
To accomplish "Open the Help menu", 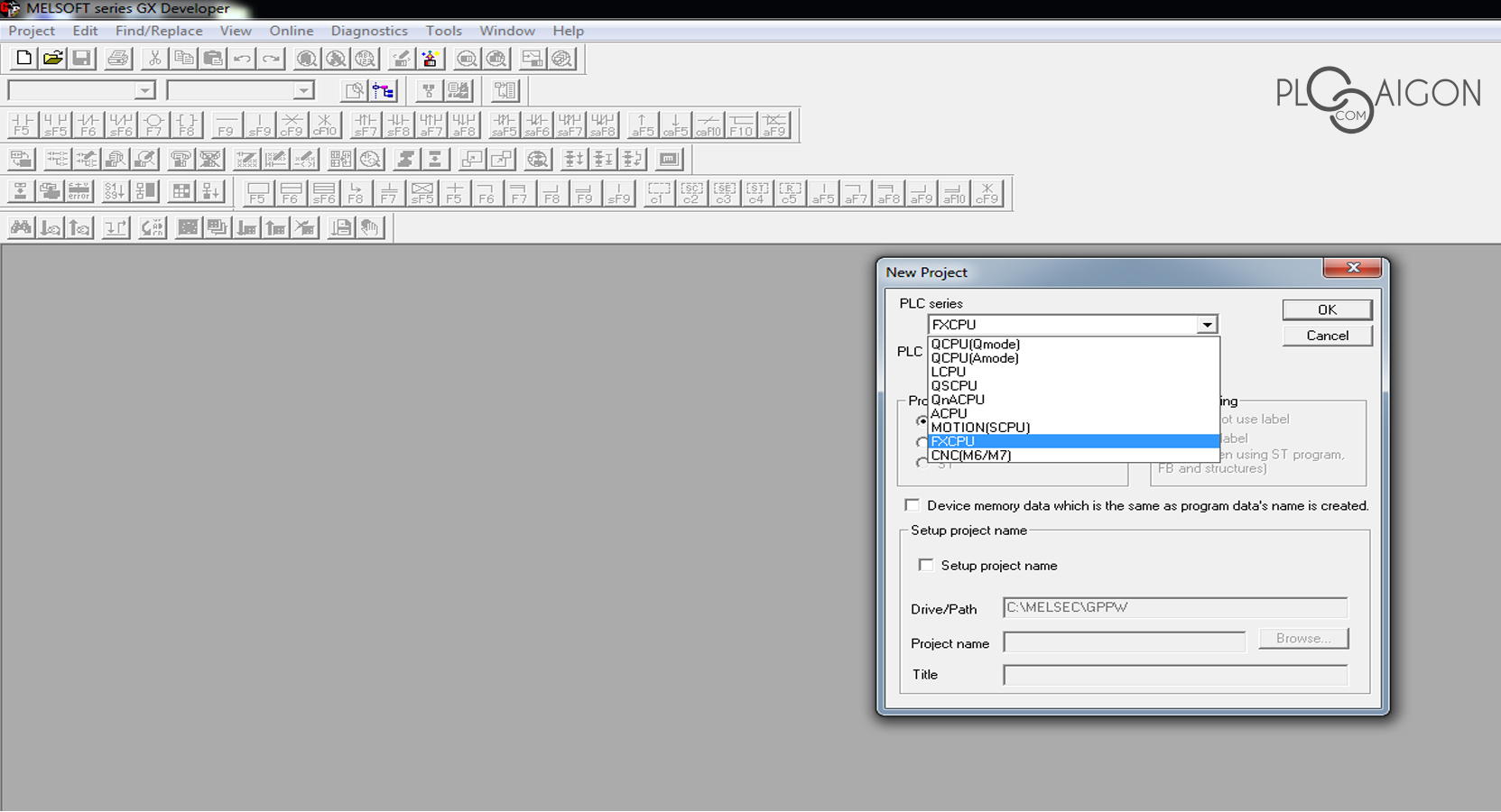I will tap(569, 31).
